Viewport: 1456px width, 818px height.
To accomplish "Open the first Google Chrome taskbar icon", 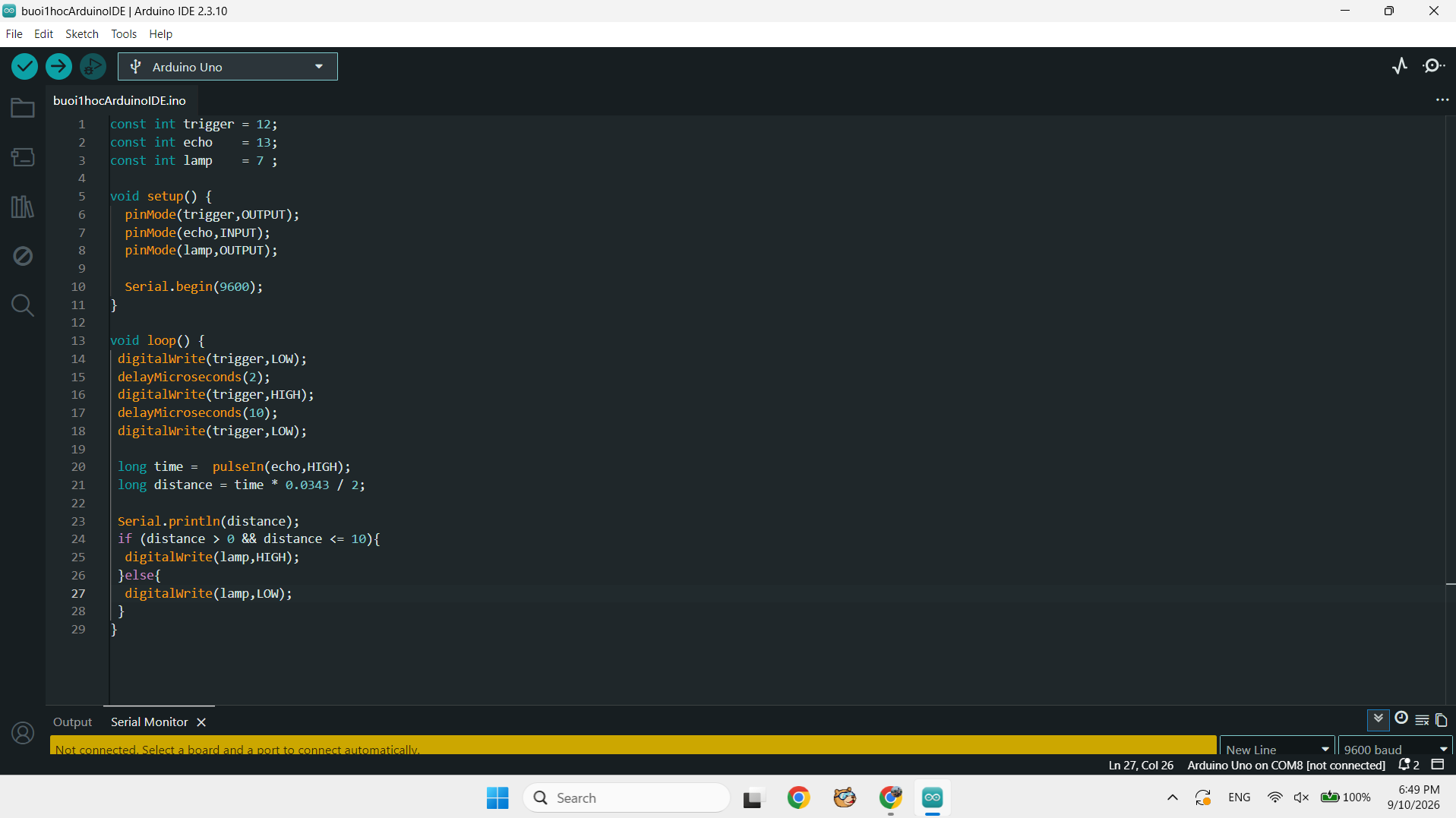I will coord(798,797).
